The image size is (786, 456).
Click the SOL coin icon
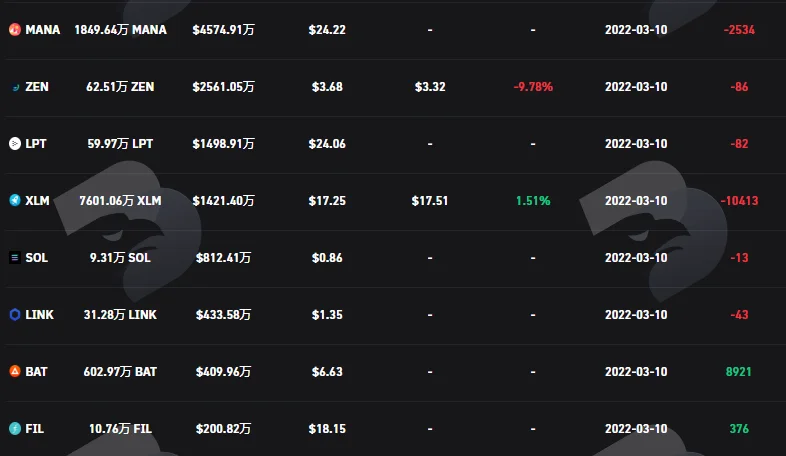tap(15, 258)
